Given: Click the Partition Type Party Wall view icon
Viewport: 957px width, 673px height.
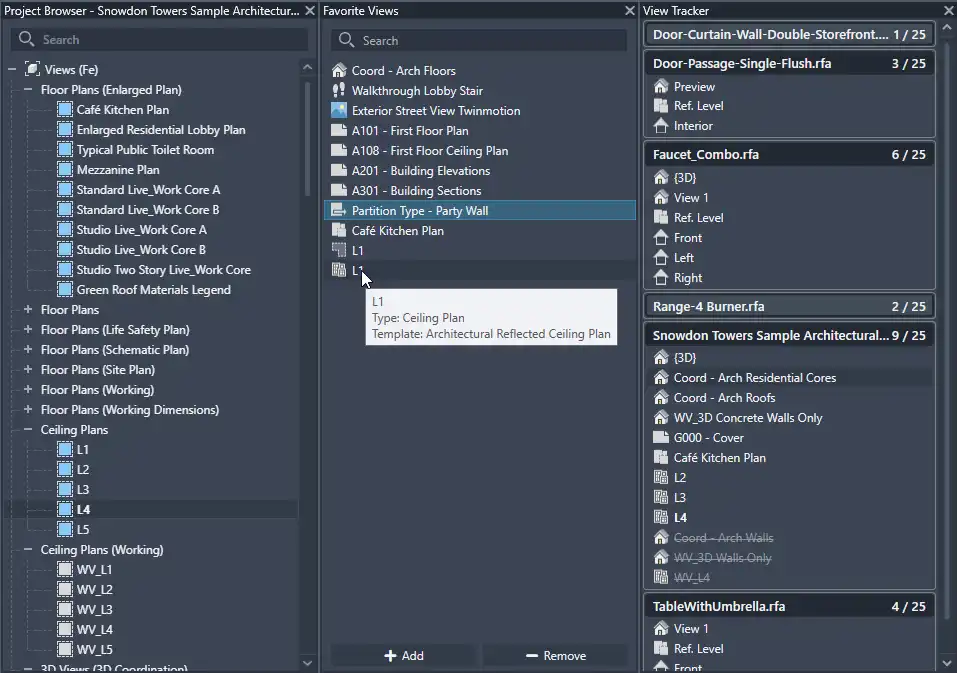Looking at the screenshot, I should [x=339, y=211].
